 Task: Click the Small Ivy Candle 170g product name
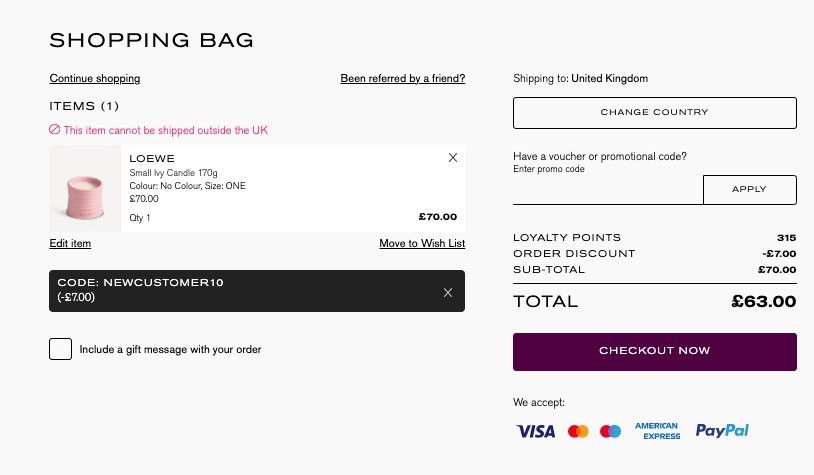click(x=173, y=173)
